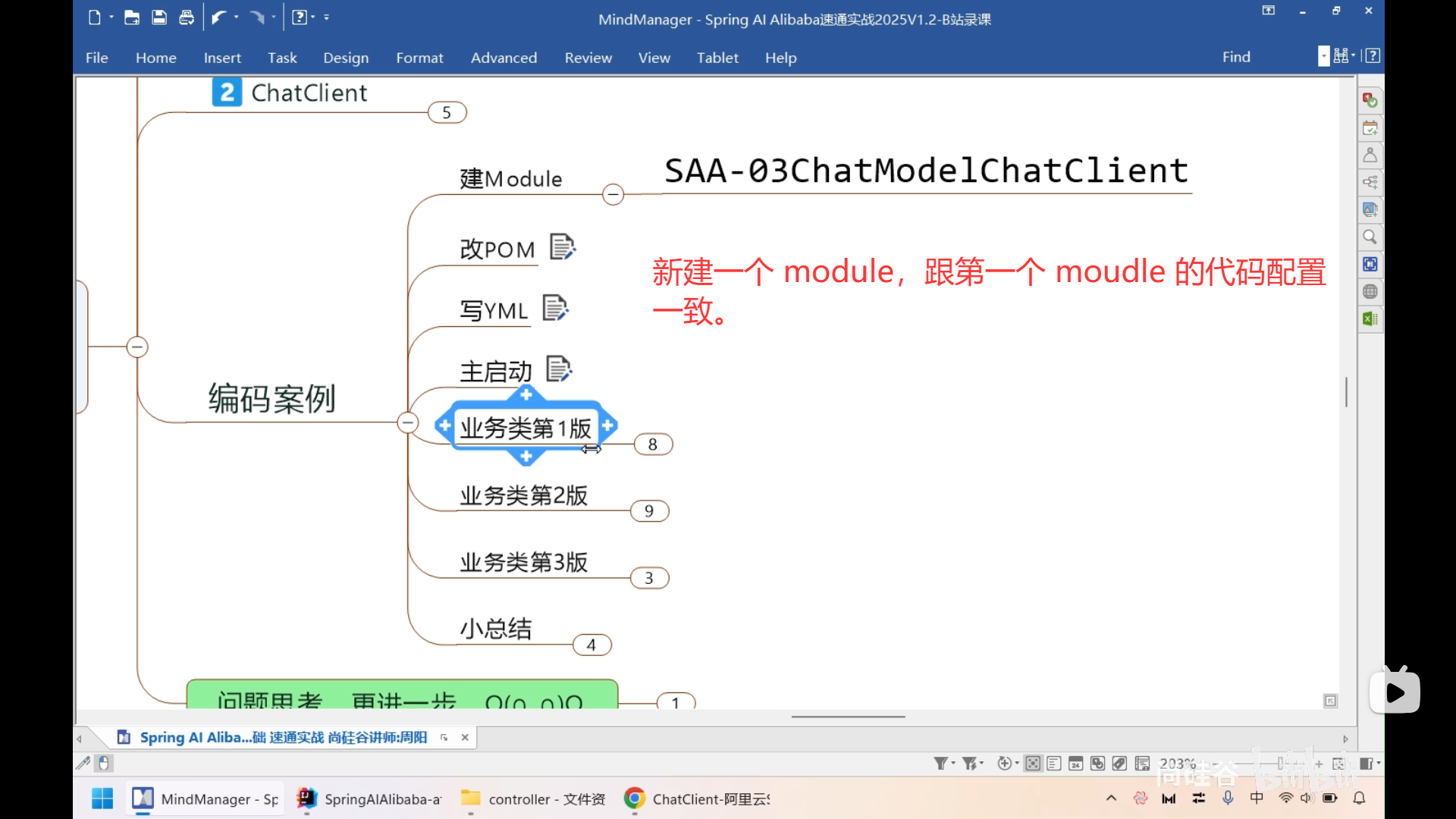Open the Design menu
The height and width of the screenshot is (819, 1456).
[346, 58]
